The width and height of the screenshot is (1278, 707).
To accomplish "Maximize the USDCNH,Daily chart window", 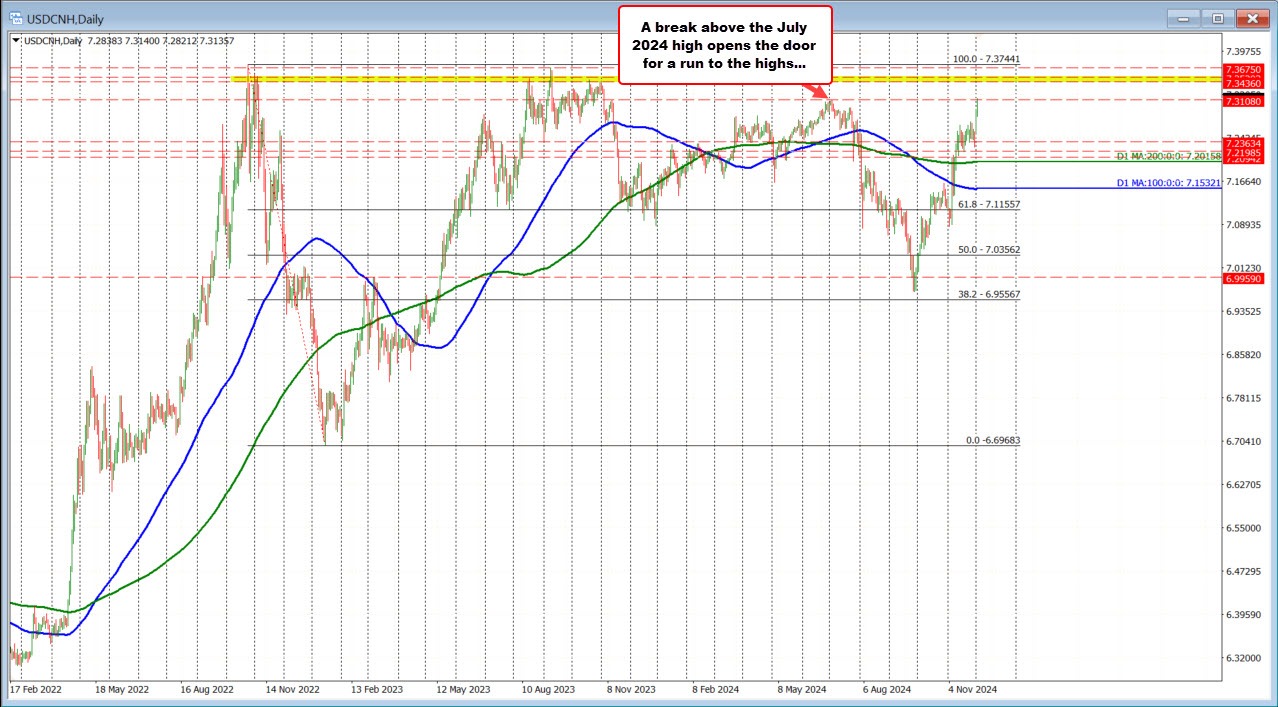I will 1218,17.
